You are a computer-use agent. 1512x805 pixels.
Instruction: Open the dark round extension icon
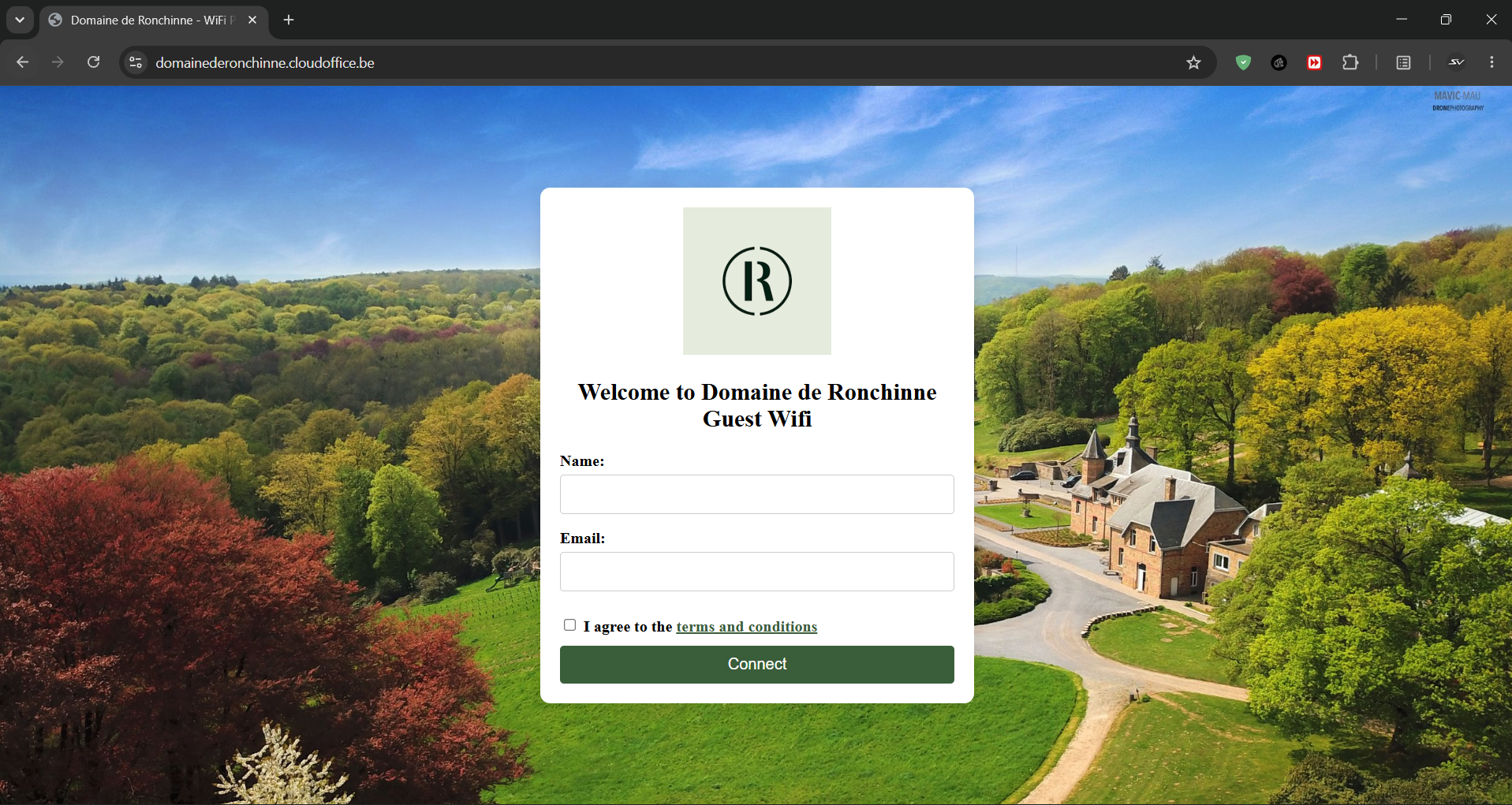pyautogui.click(x=1279, y=62)
